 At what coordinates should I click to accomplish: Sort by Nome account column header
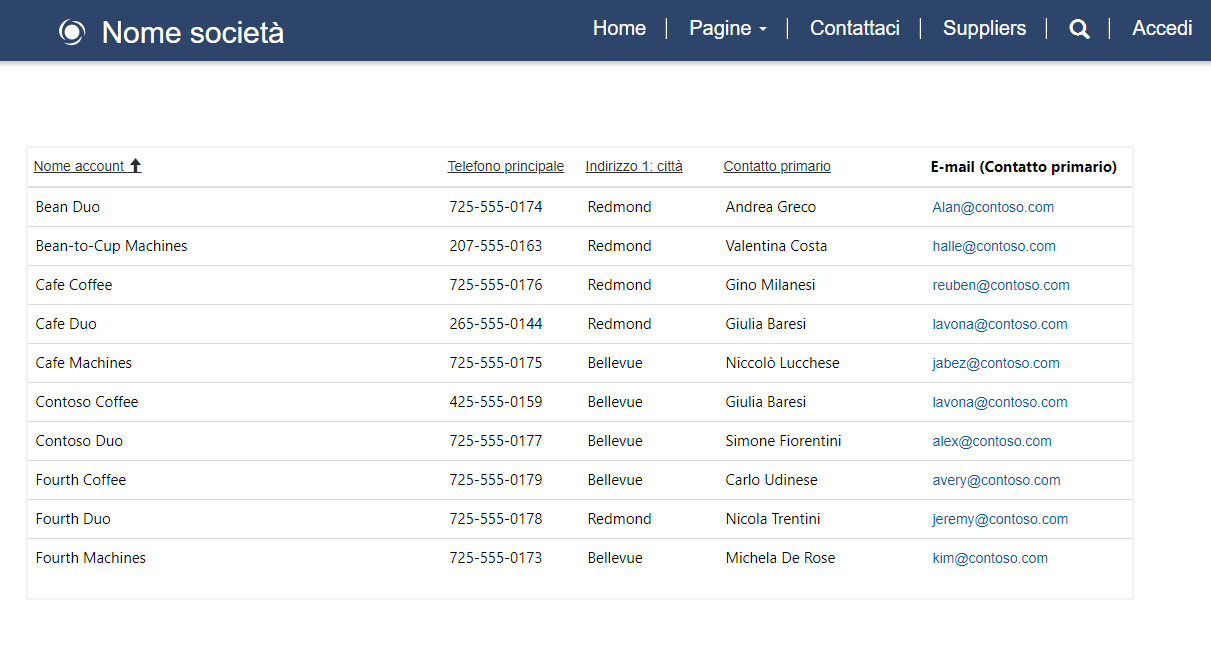[x=79, y=166]
